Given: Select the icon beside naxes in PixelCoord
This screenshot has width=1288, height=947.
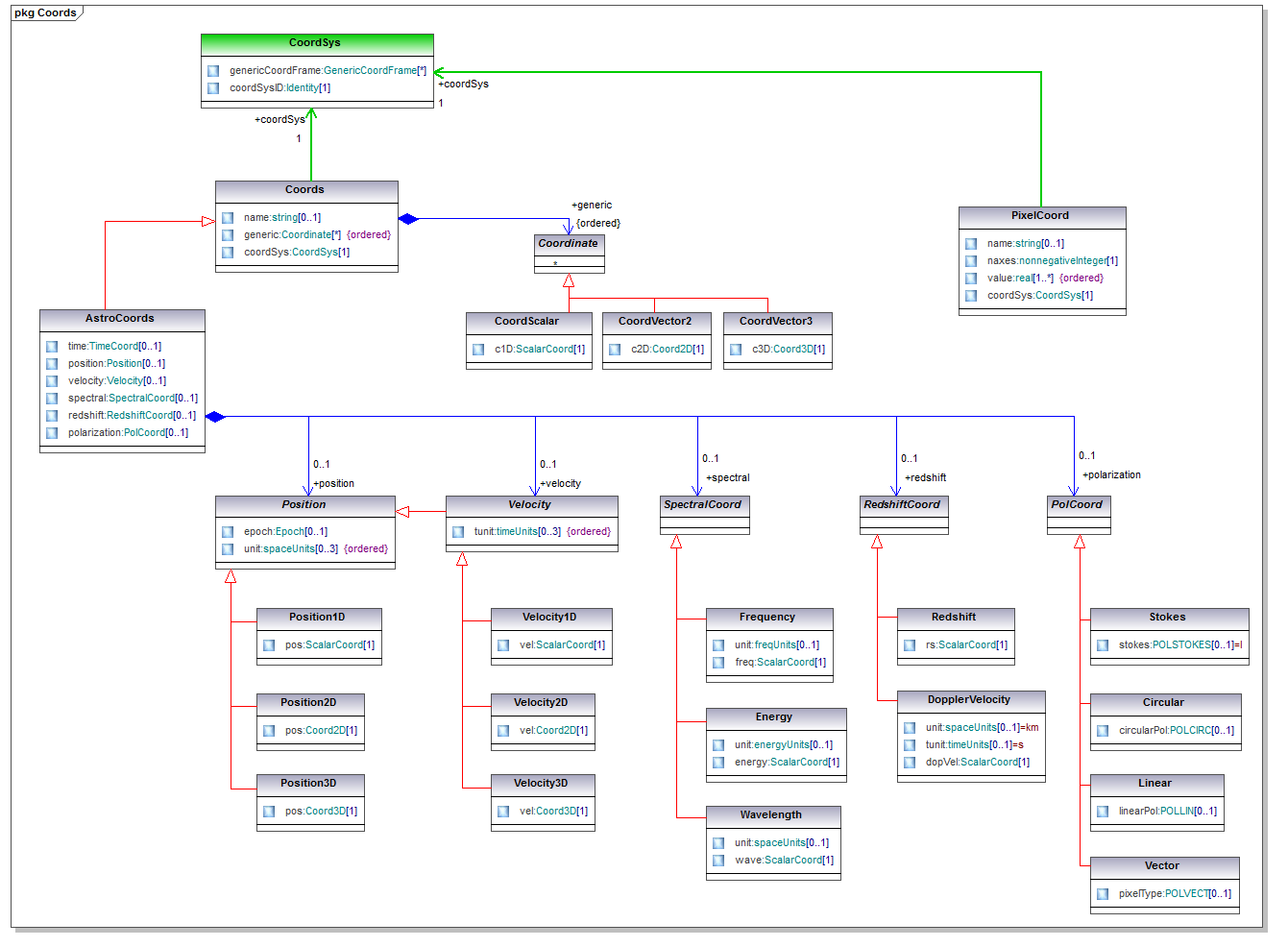Looking at the screenshot, I should click(x=971, y=261).
